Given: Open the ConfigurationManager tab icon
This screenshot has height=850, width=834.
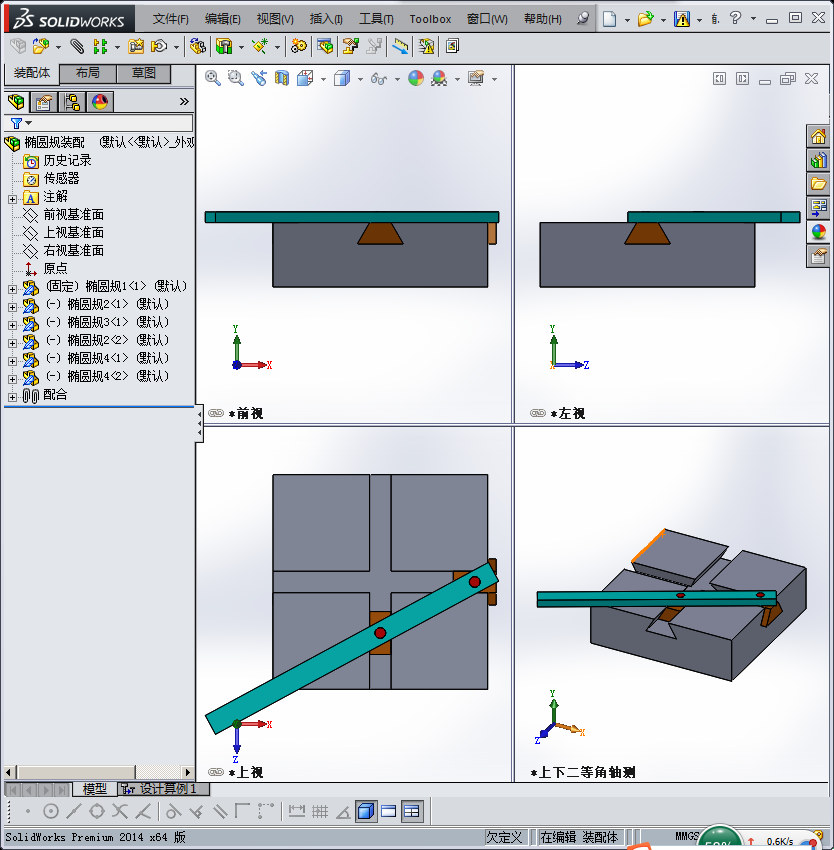Looking at the screenshot, I should 72,101.
